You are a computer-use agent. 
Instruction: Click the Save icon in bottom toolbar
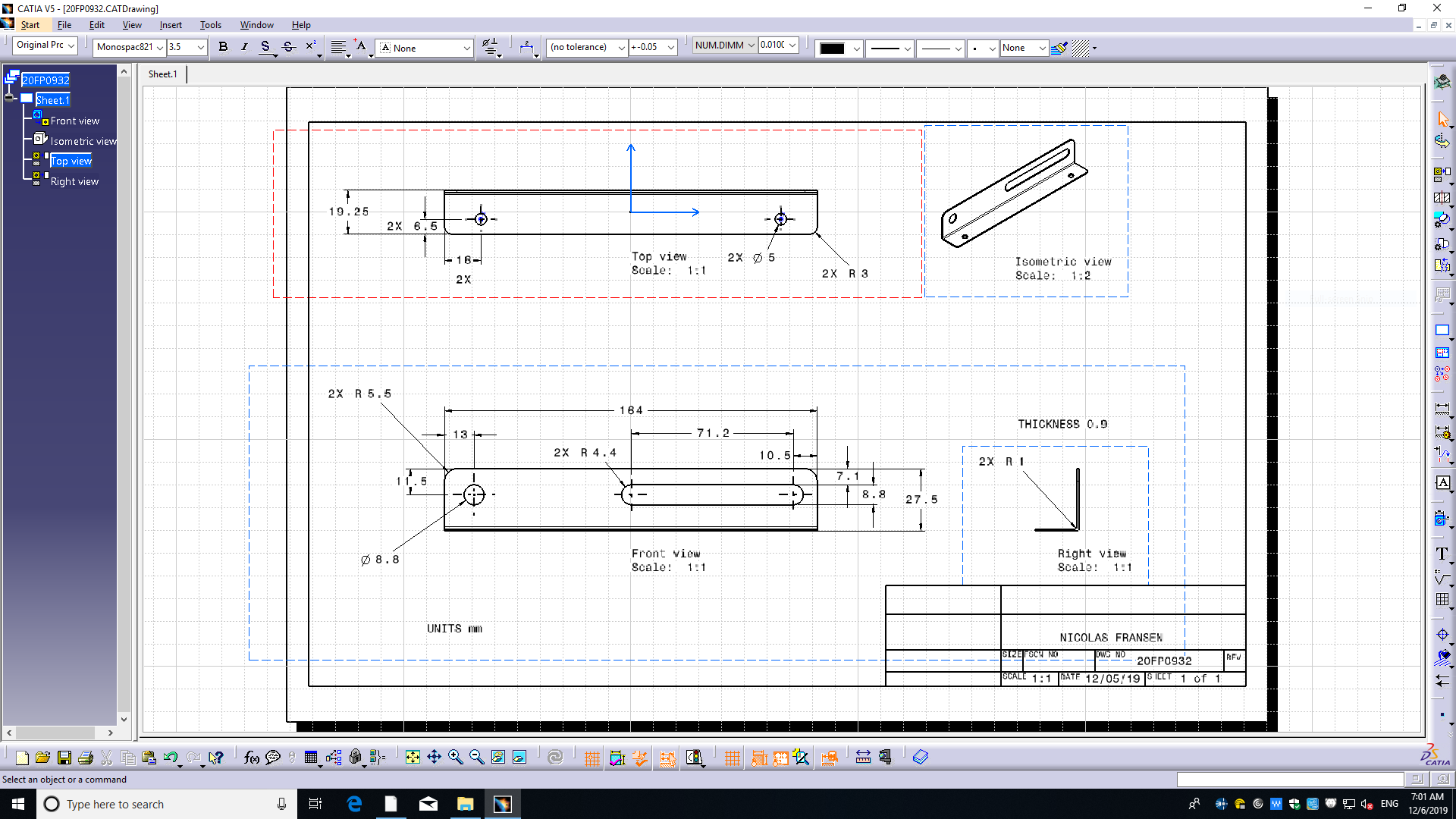coord(64,758)
